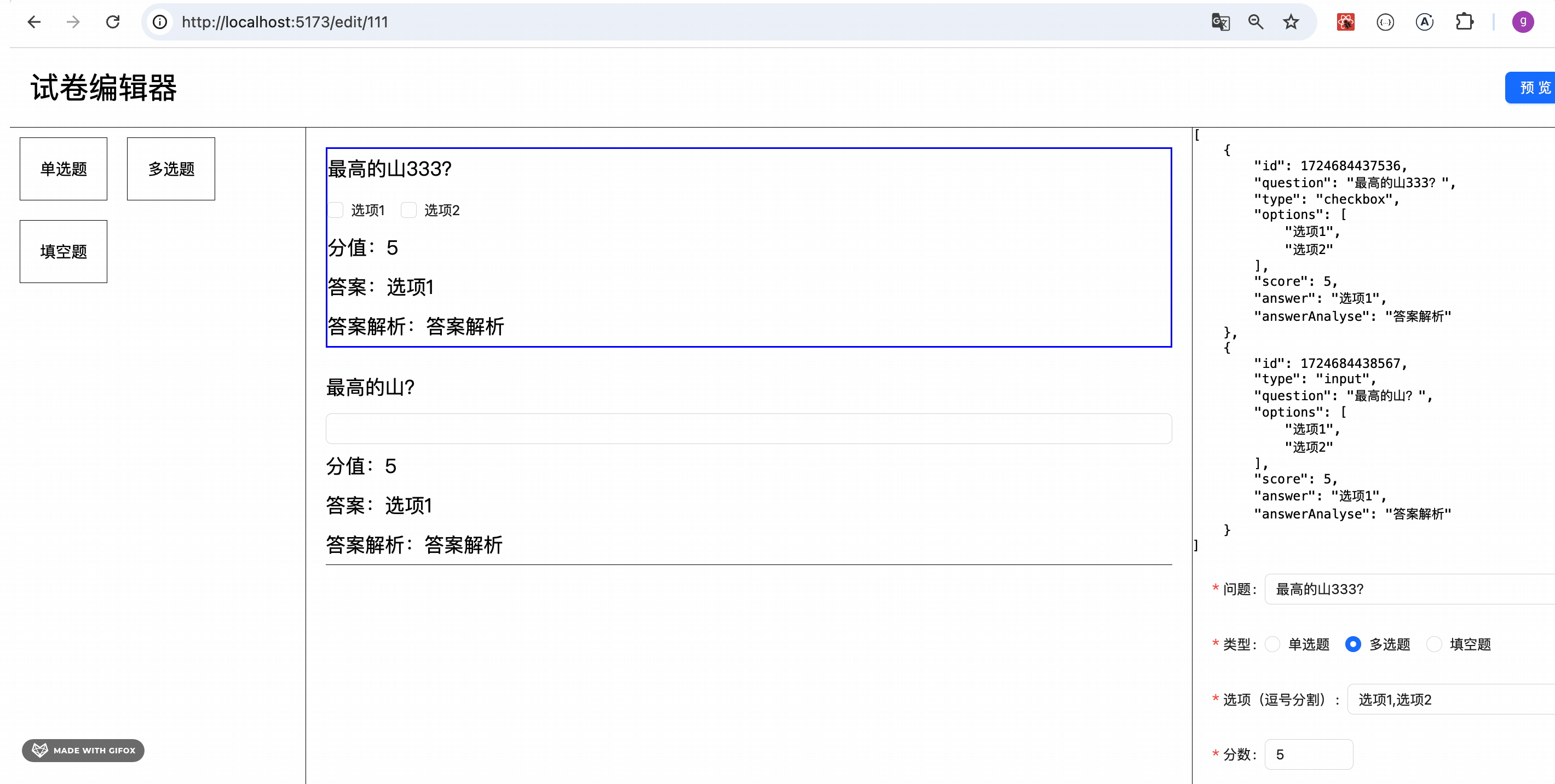This screenshot has width=1555, height=784.
Task: Open the React DevTools extension icon
Action: click(1344, 22)
